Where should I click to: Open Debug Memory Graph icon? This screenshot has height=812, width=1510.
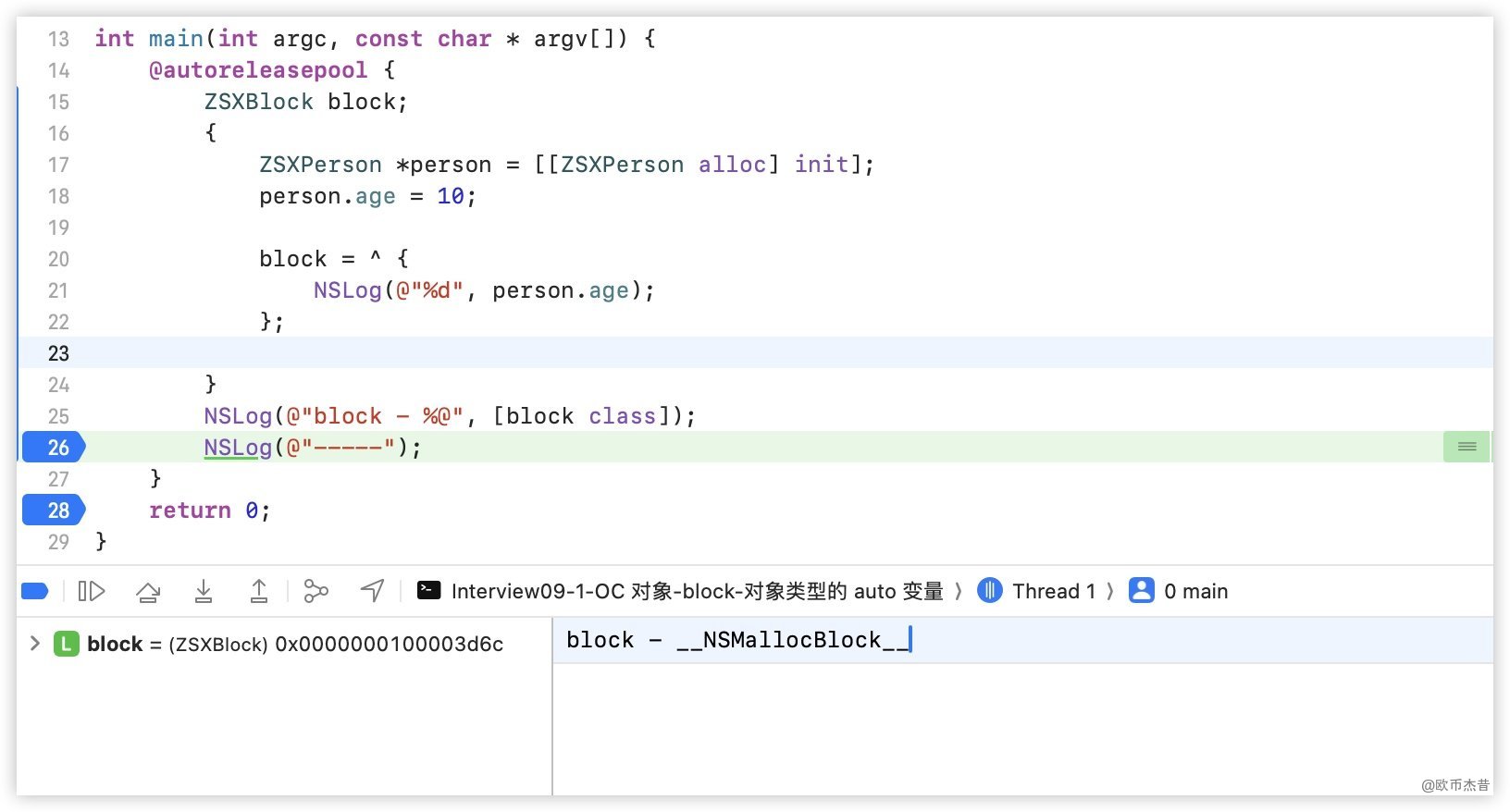click(316, 591)
